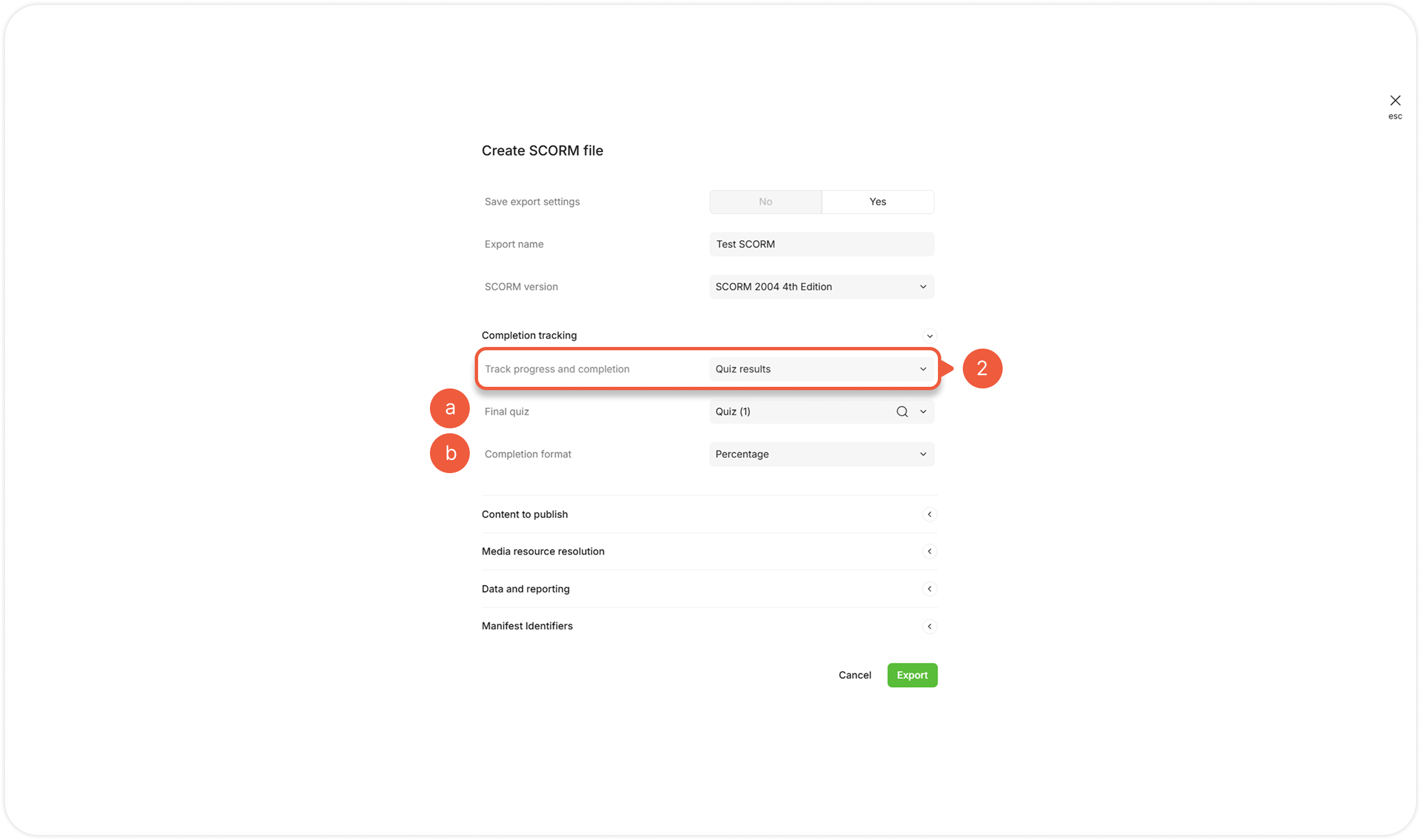The height and width of the screenshot is (840, 1421).
Task: Click the Manifest Identifiers heading
Action: click(527, 626)
